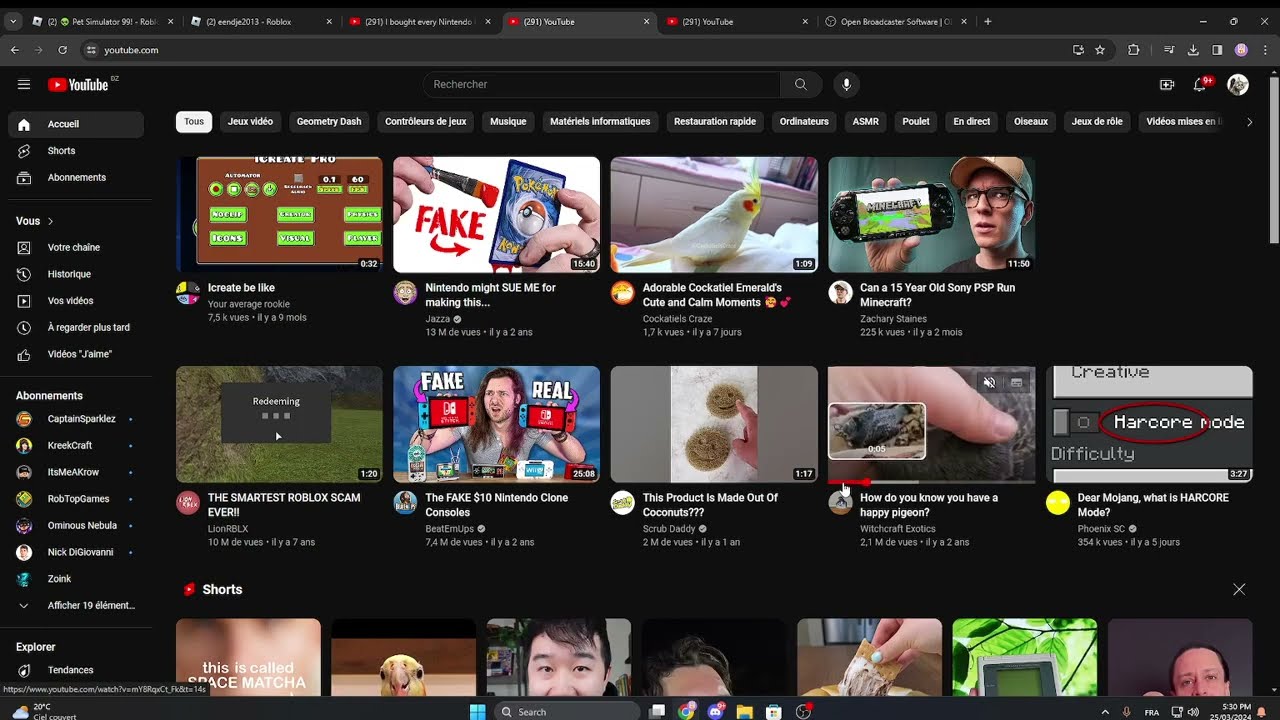
Task: Open the tab search dropdown in Chrome
Action: [x=13, y=21]
